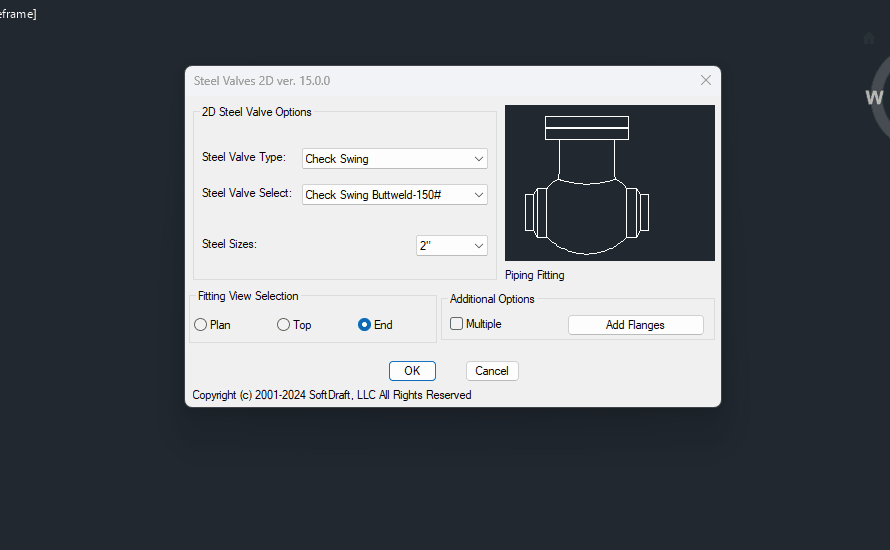
Task: Select the Plan fitting view
Action: 201,325
